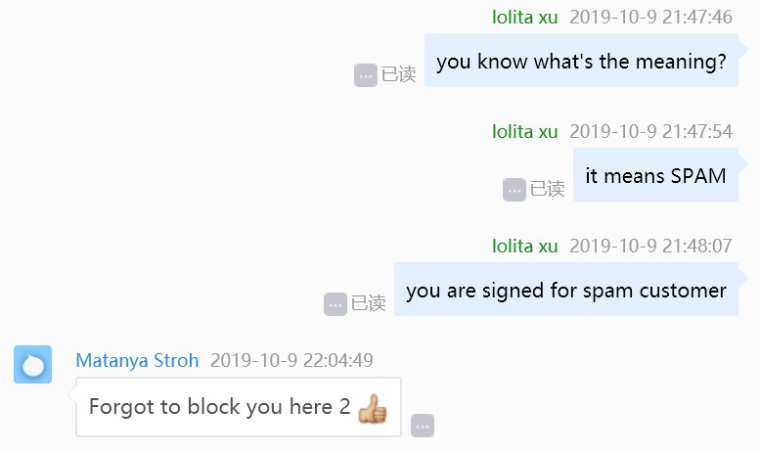Click read status next to 'you know what's the meaning?'

click(x=398, y=75)
